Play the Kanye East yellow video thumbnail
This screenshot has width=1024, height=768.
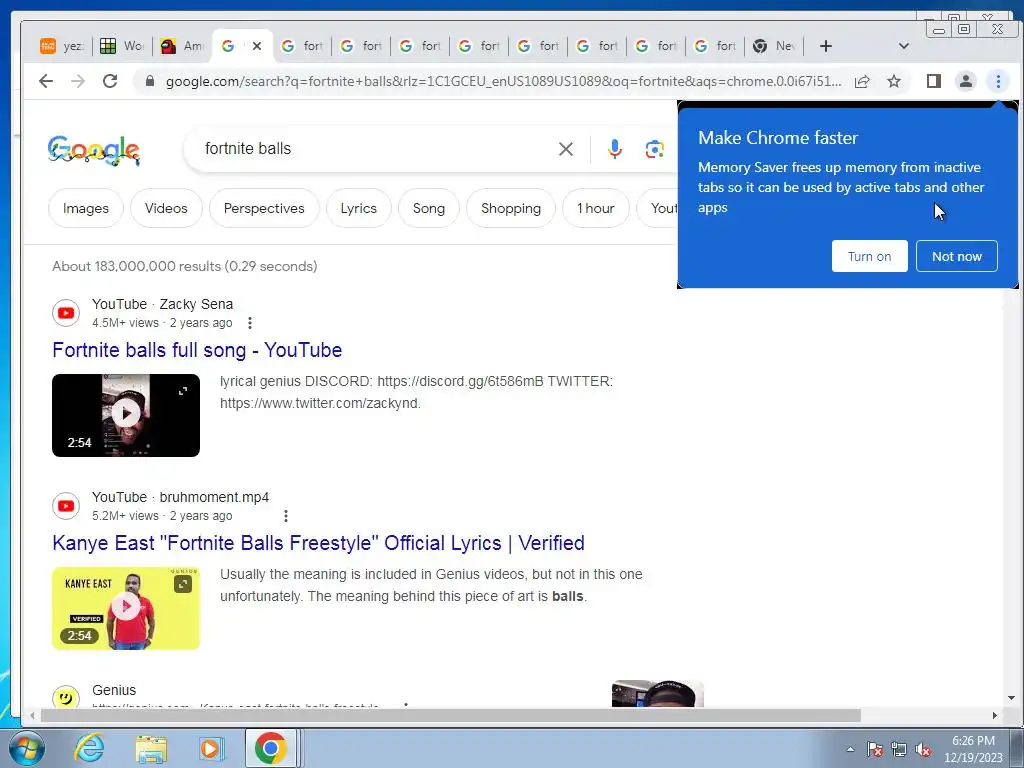click(126, 608)
